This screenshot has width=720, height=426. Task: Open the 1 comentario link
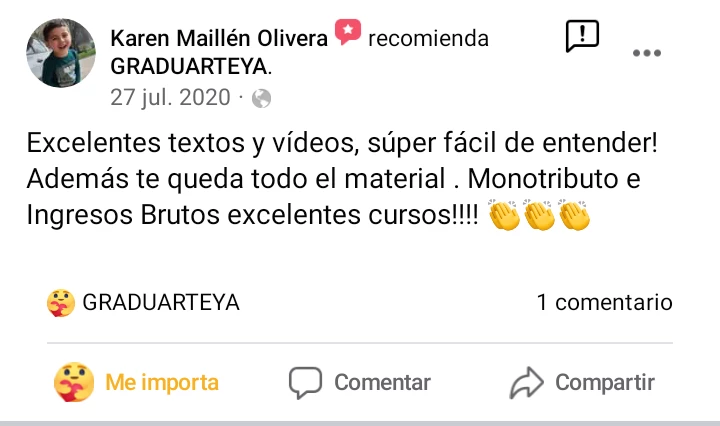point(604,303)
